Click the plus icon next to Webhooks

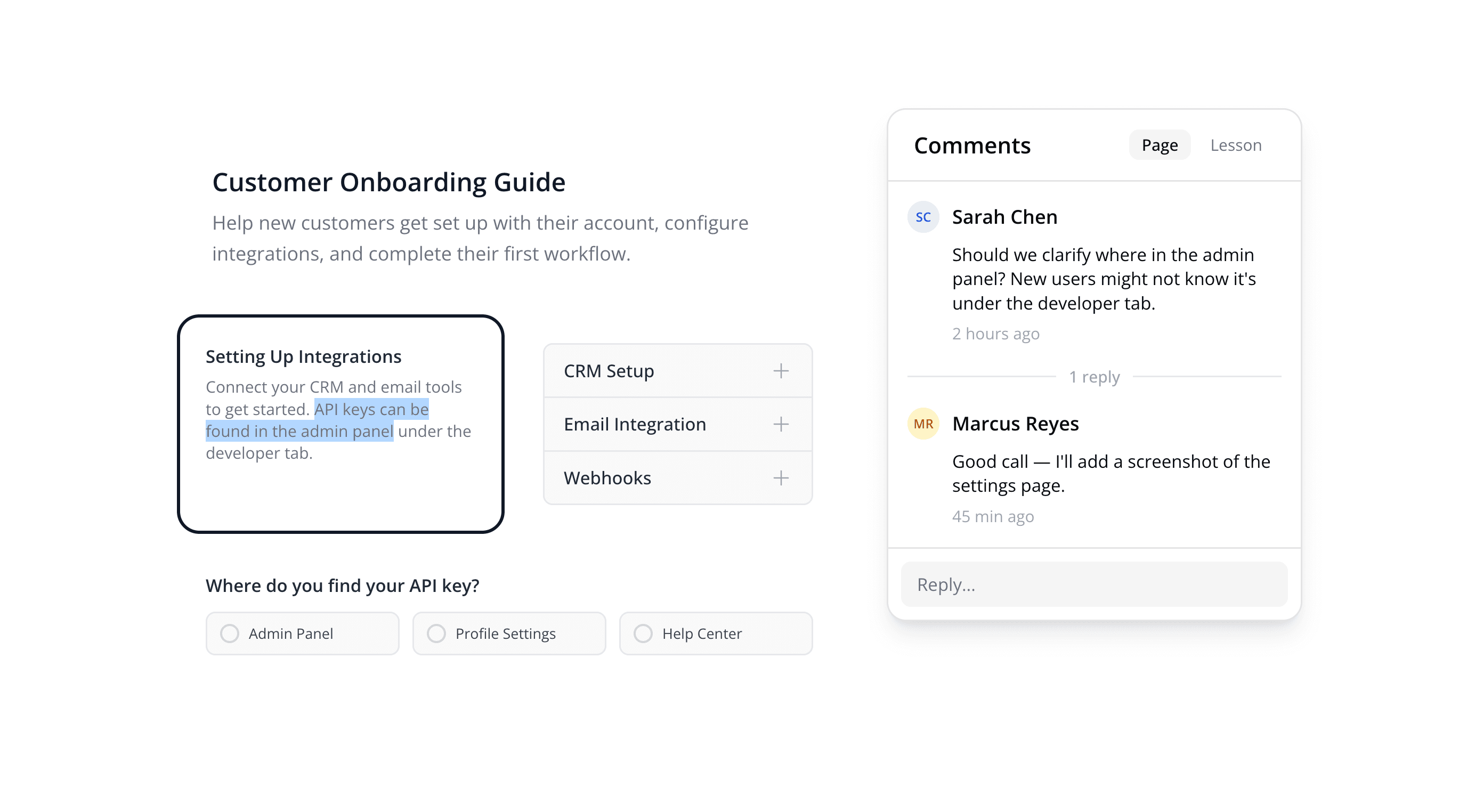[781, 477]
